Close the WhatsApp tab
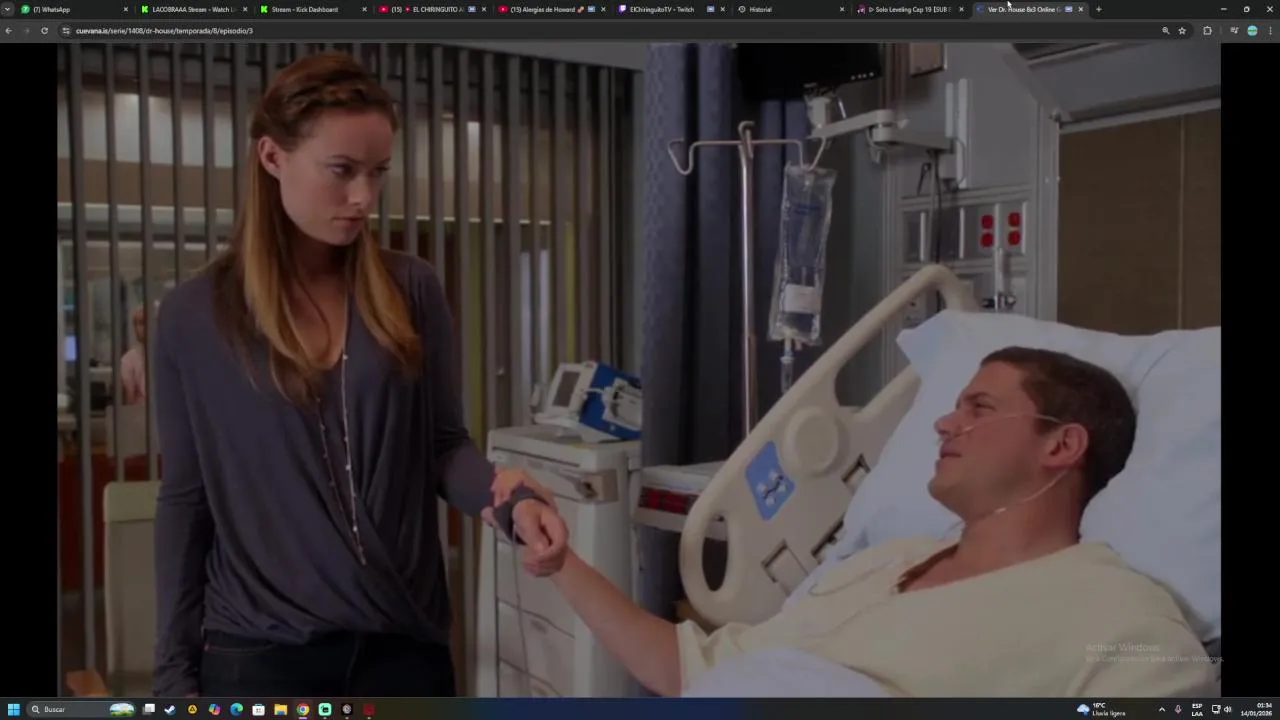Image resolution: width=1280 pixels, height=720 pixels. tap(126, 9)
